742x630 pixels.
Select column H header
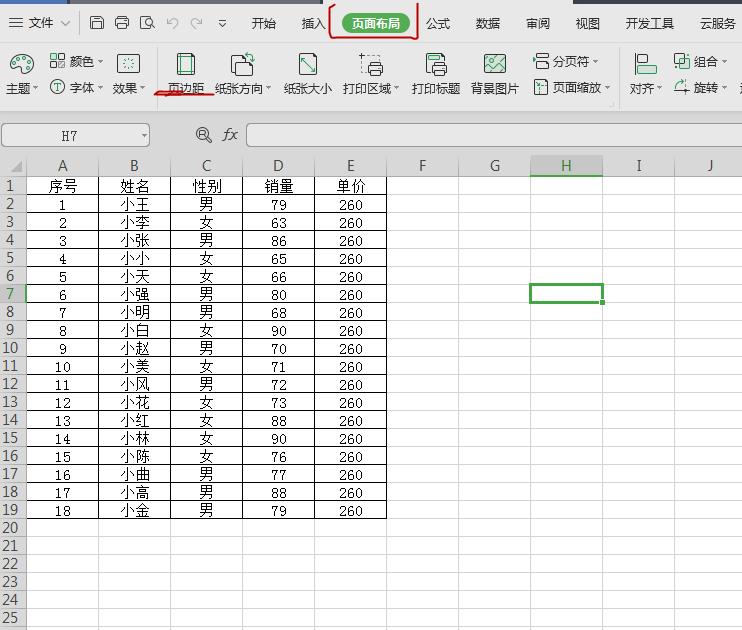pos(566,166)
